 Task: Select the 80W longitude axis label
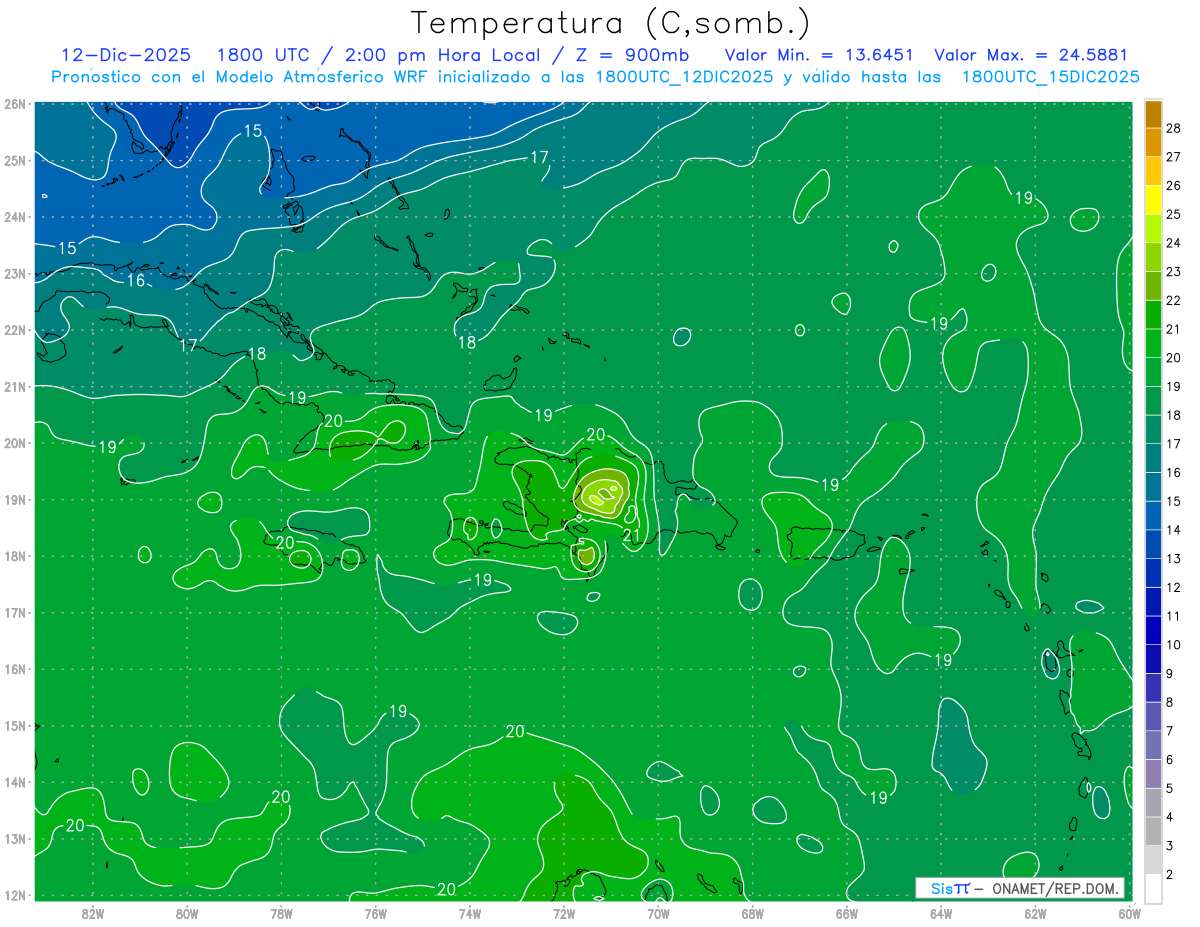pos(186,912)
